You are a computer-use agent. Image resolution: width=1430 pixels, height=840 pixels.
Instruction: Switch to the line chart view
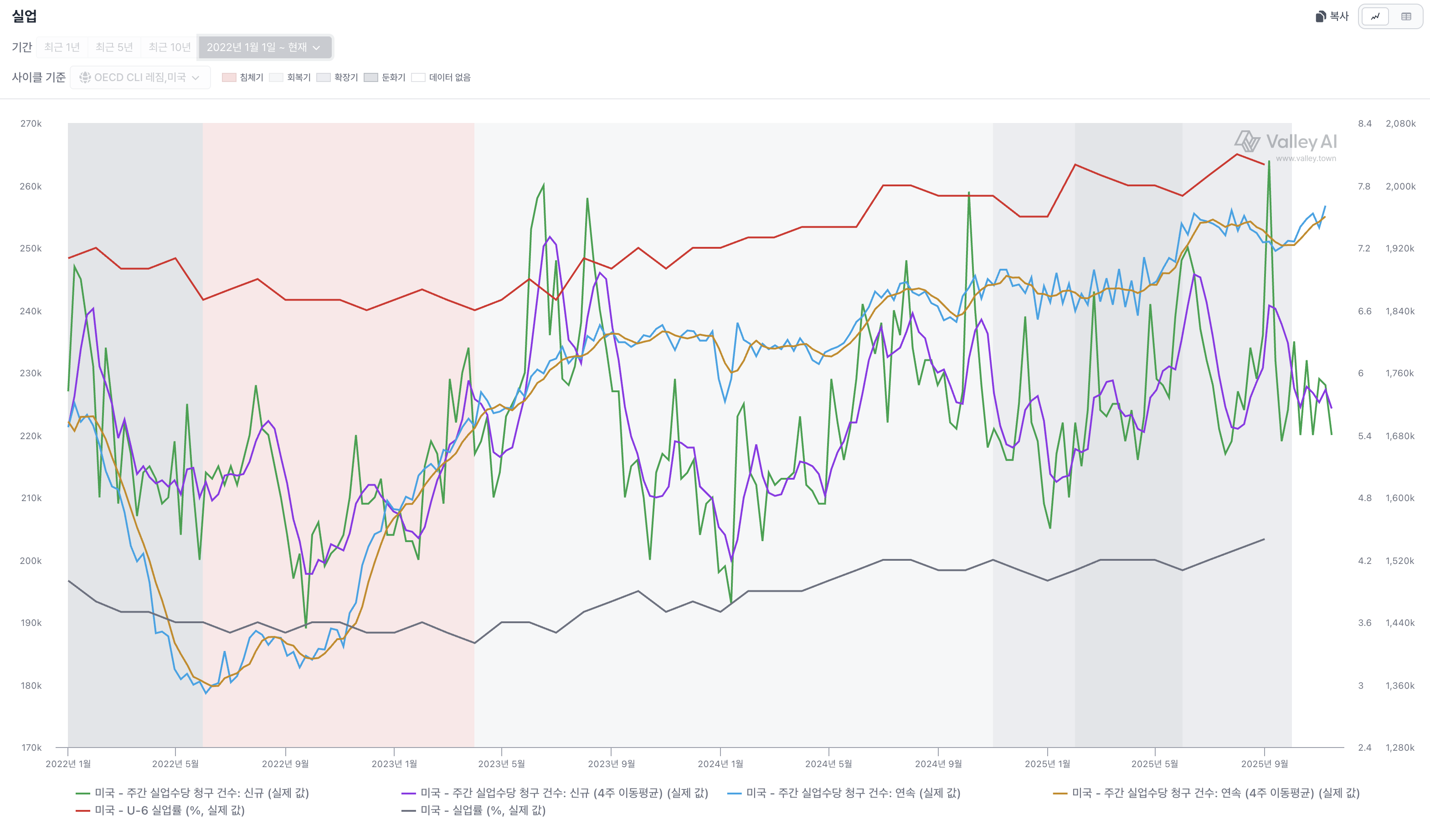tap(1375, 16)
